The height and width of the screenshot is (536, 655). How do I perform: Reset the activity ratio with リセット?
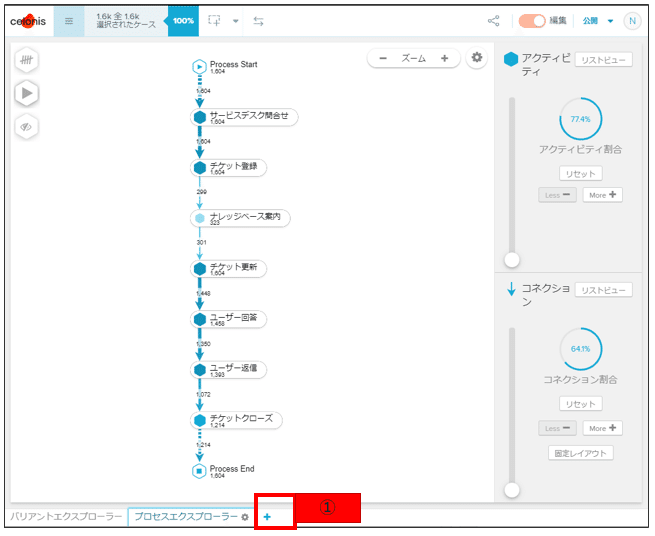click(580, 174)
